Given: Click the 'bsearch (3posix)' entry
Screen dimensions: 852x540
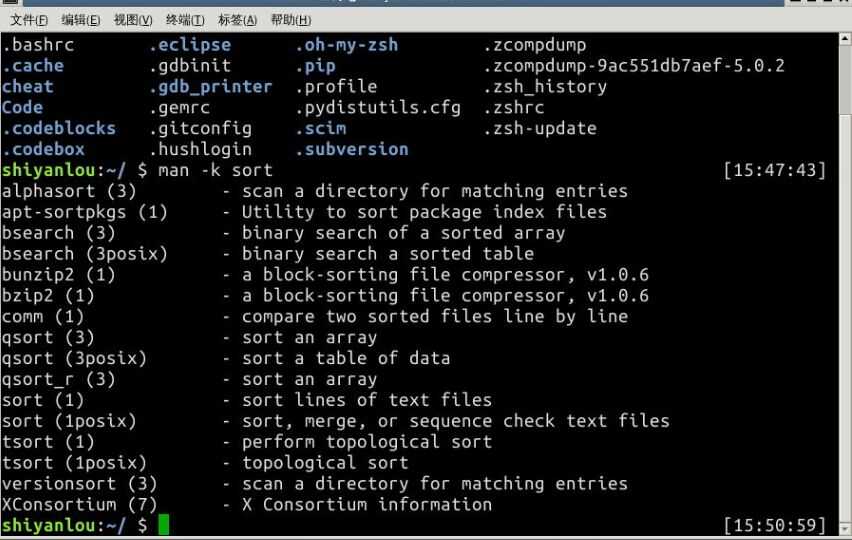Looking at the screenshot, I should click(x=85, y=254).
